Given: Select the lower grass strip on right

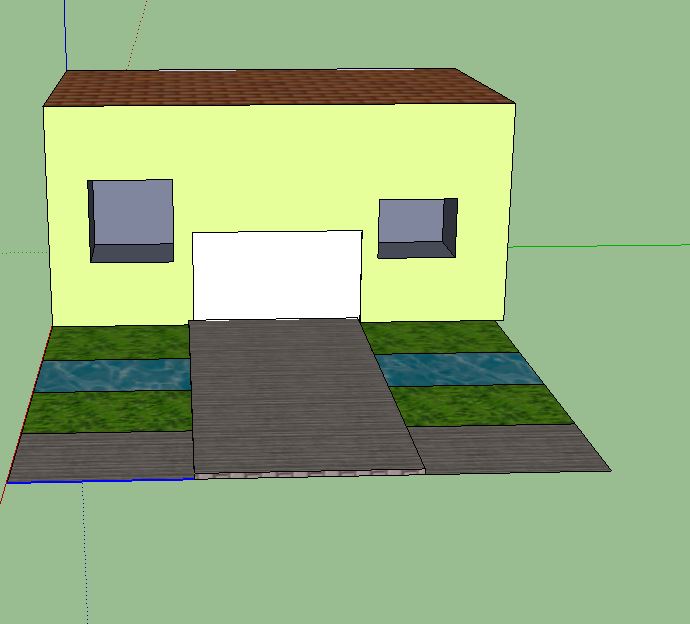Looking at the screenshot, I should (x=480, y=405).
